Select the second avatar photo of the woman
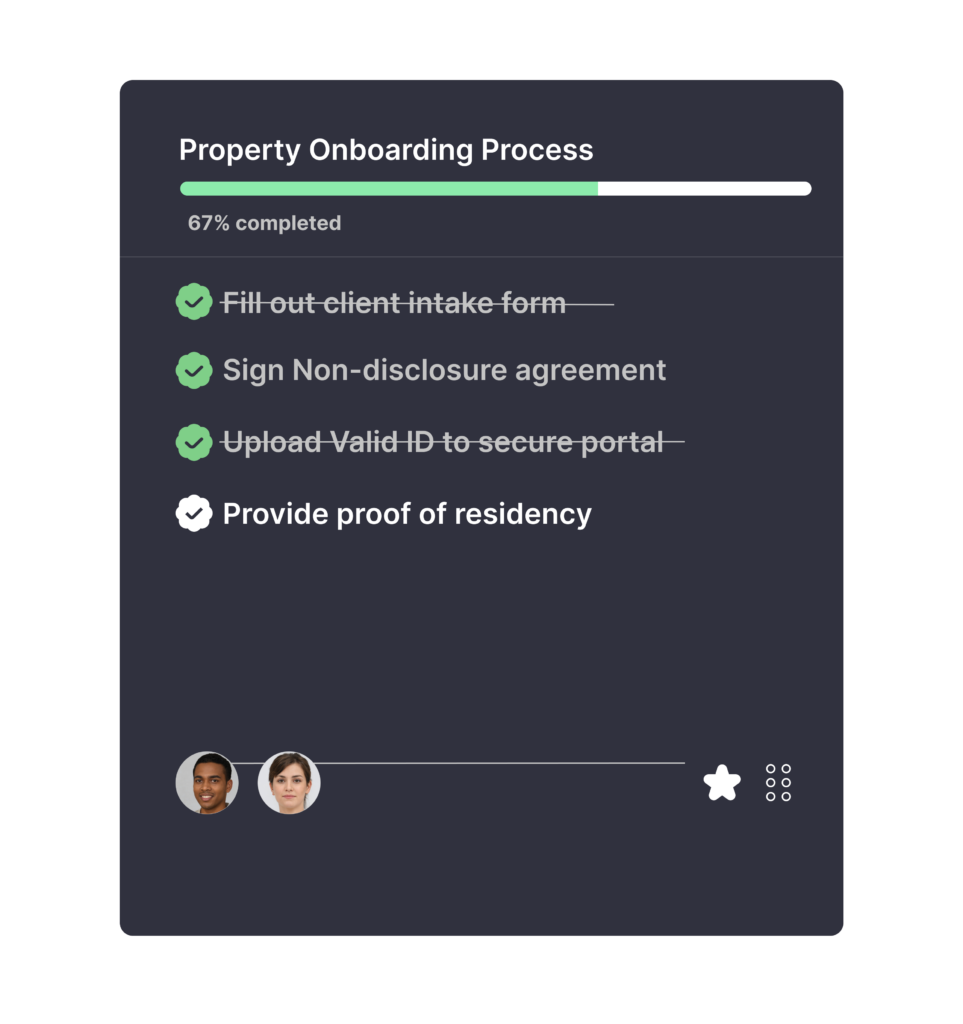Image resolution: width=963 pixels, height=1024 pixels. coord(289,783)
